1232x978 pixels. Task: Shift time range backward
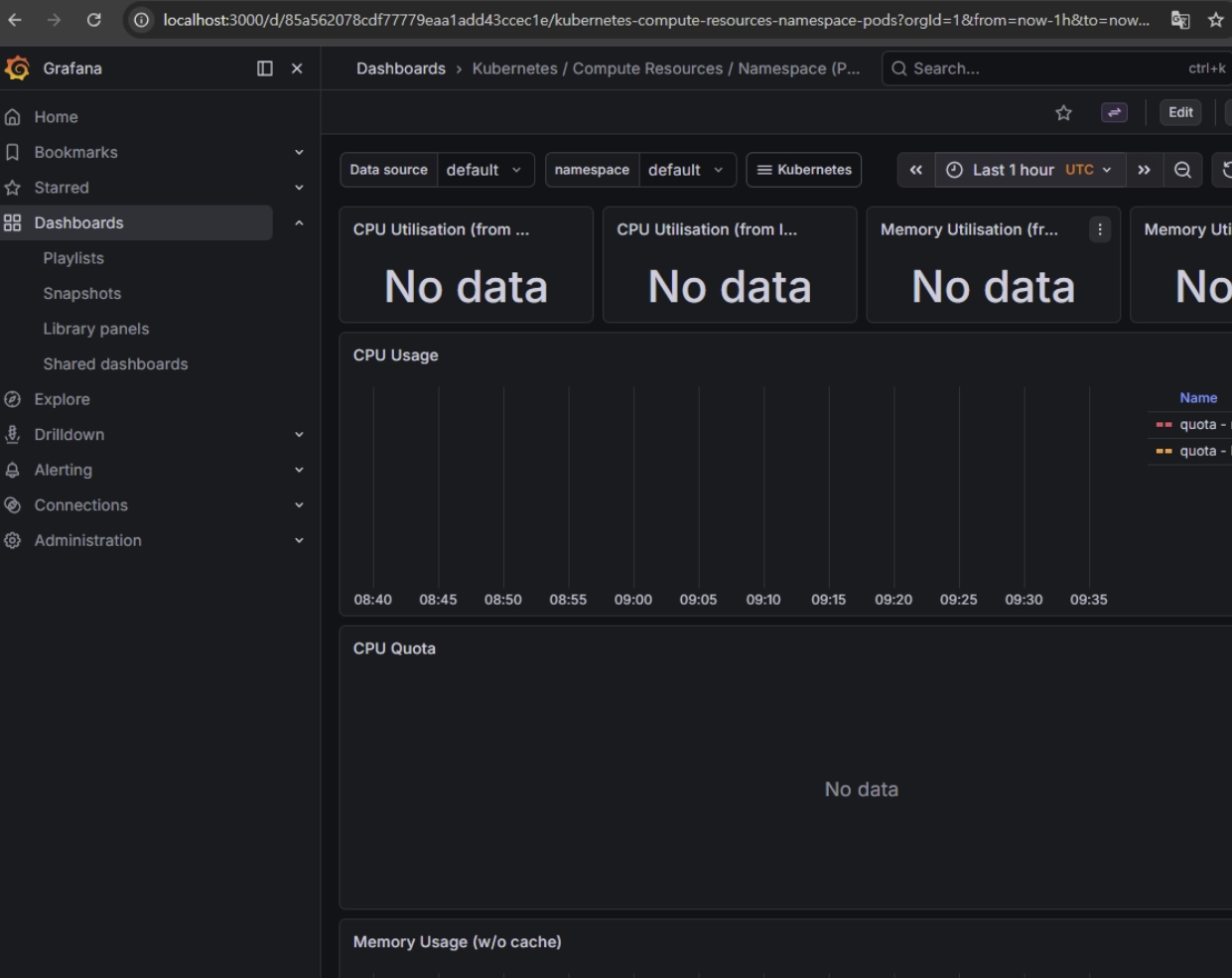click(915, 170)
